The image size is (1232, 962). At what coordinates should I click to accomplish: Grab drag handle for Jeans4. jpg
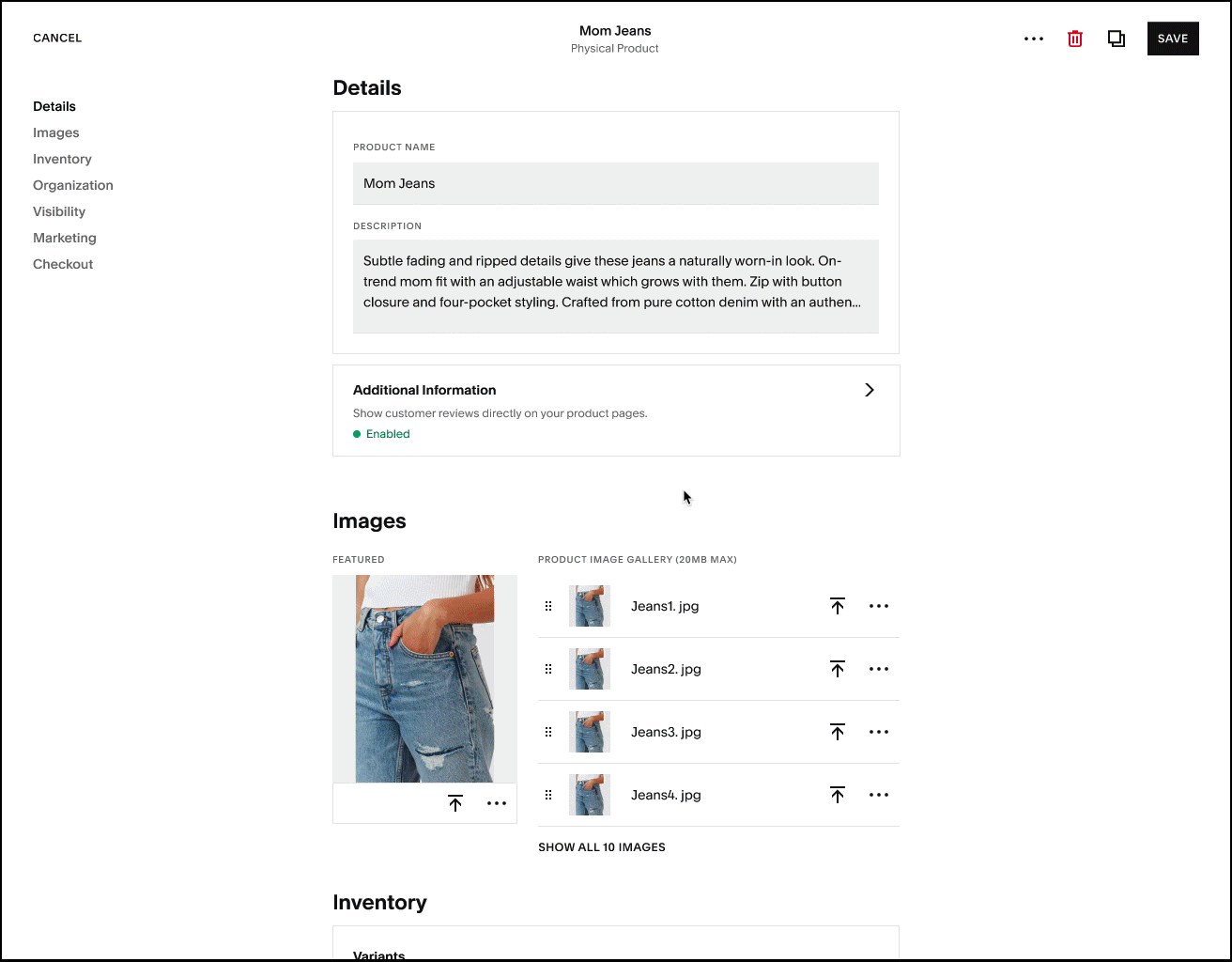(x=548, y=795)
